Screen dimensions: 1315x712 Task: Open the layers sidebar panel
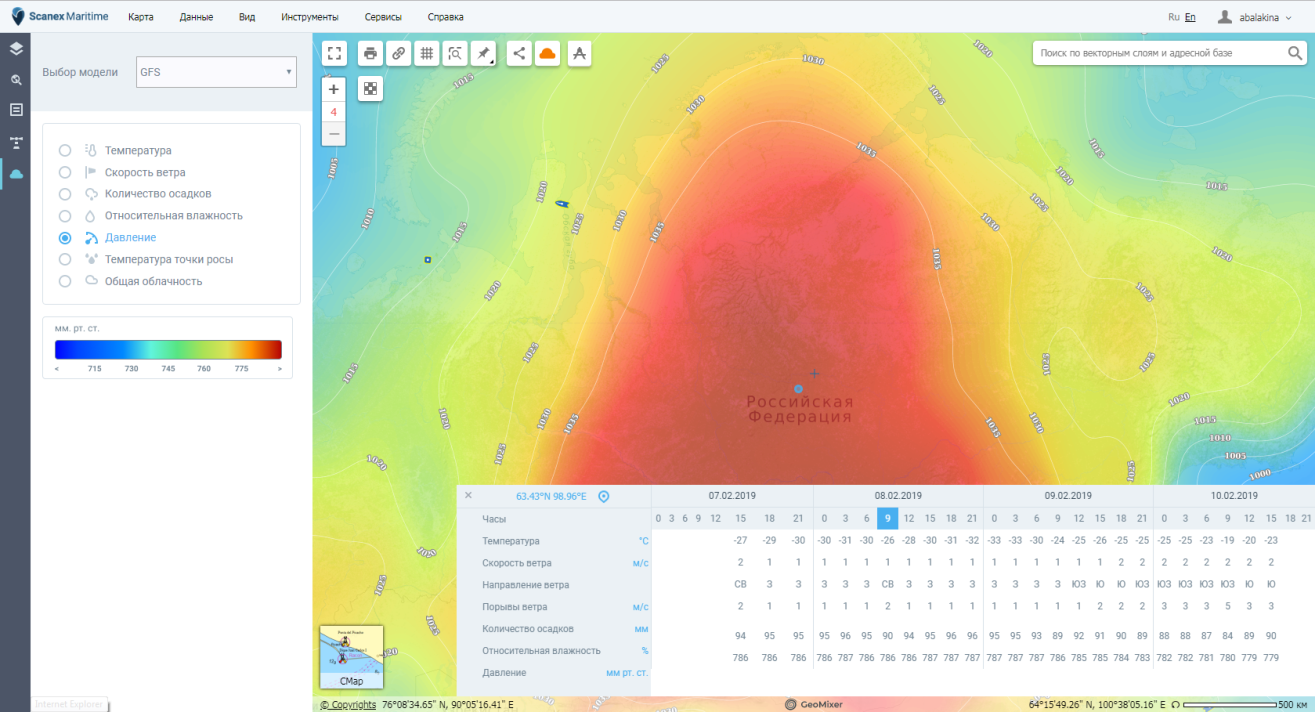pyautogui.click(x=15, y=48)
